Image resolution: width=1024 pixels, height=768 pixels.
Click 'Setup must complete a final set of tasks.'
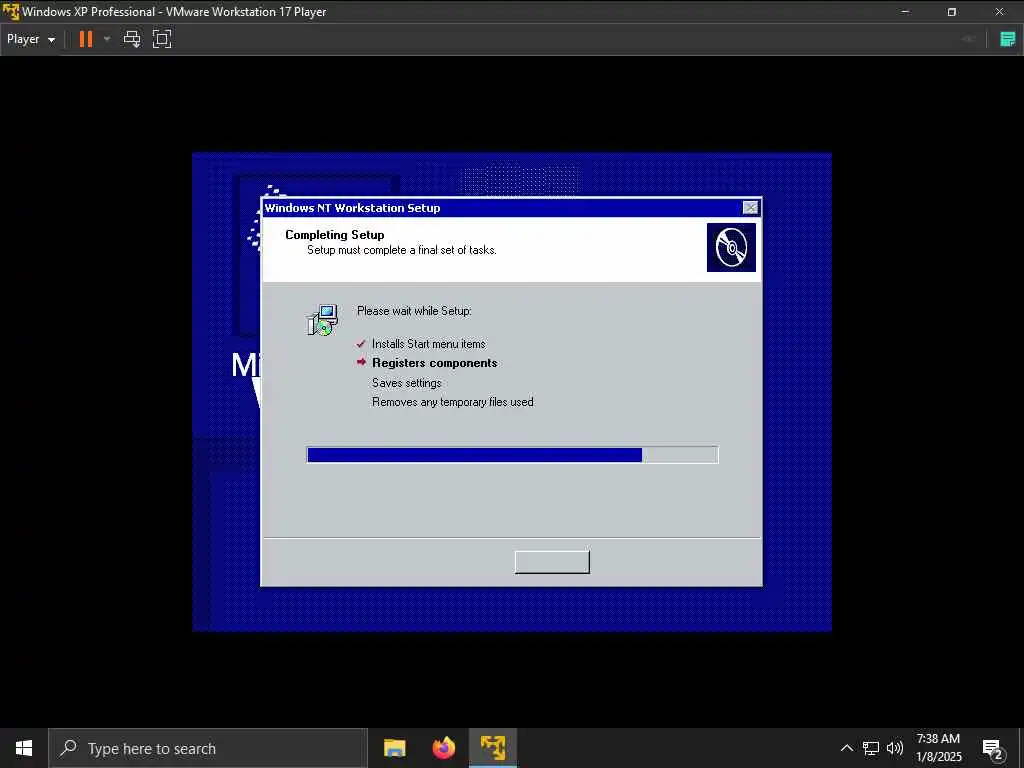coord(402,250)
